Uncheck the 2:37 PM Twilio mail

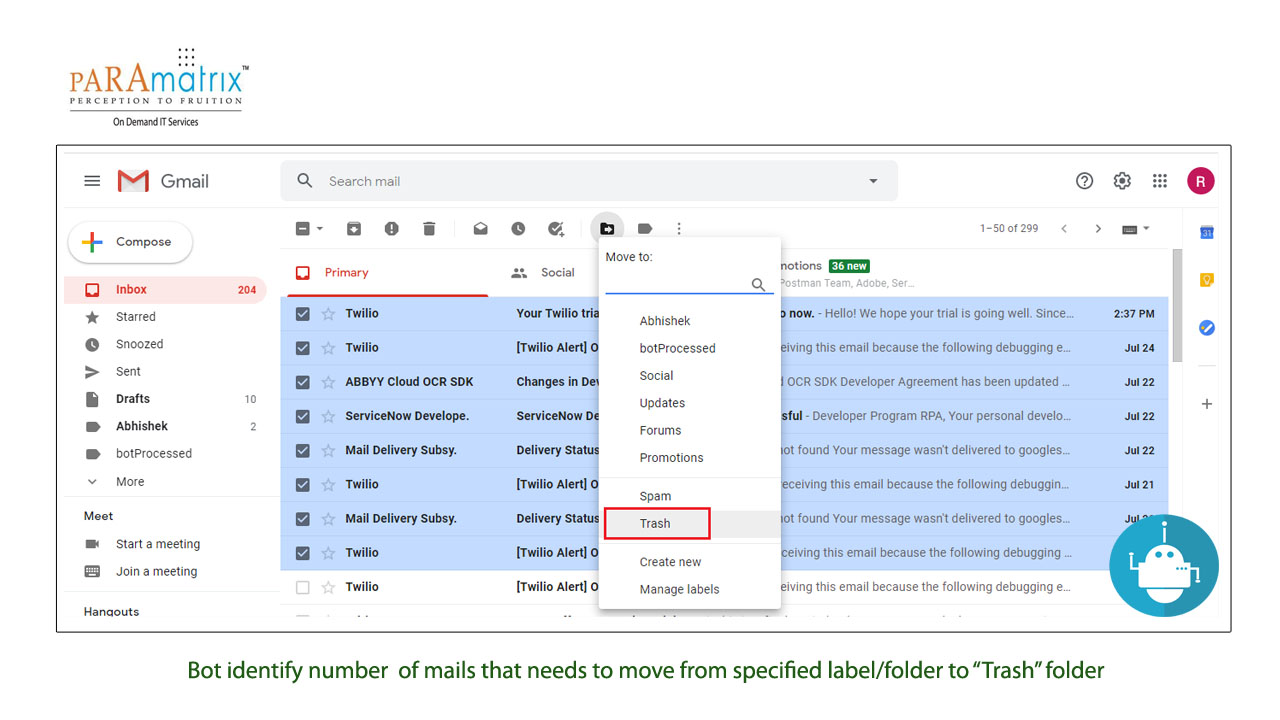coord(303,314)
